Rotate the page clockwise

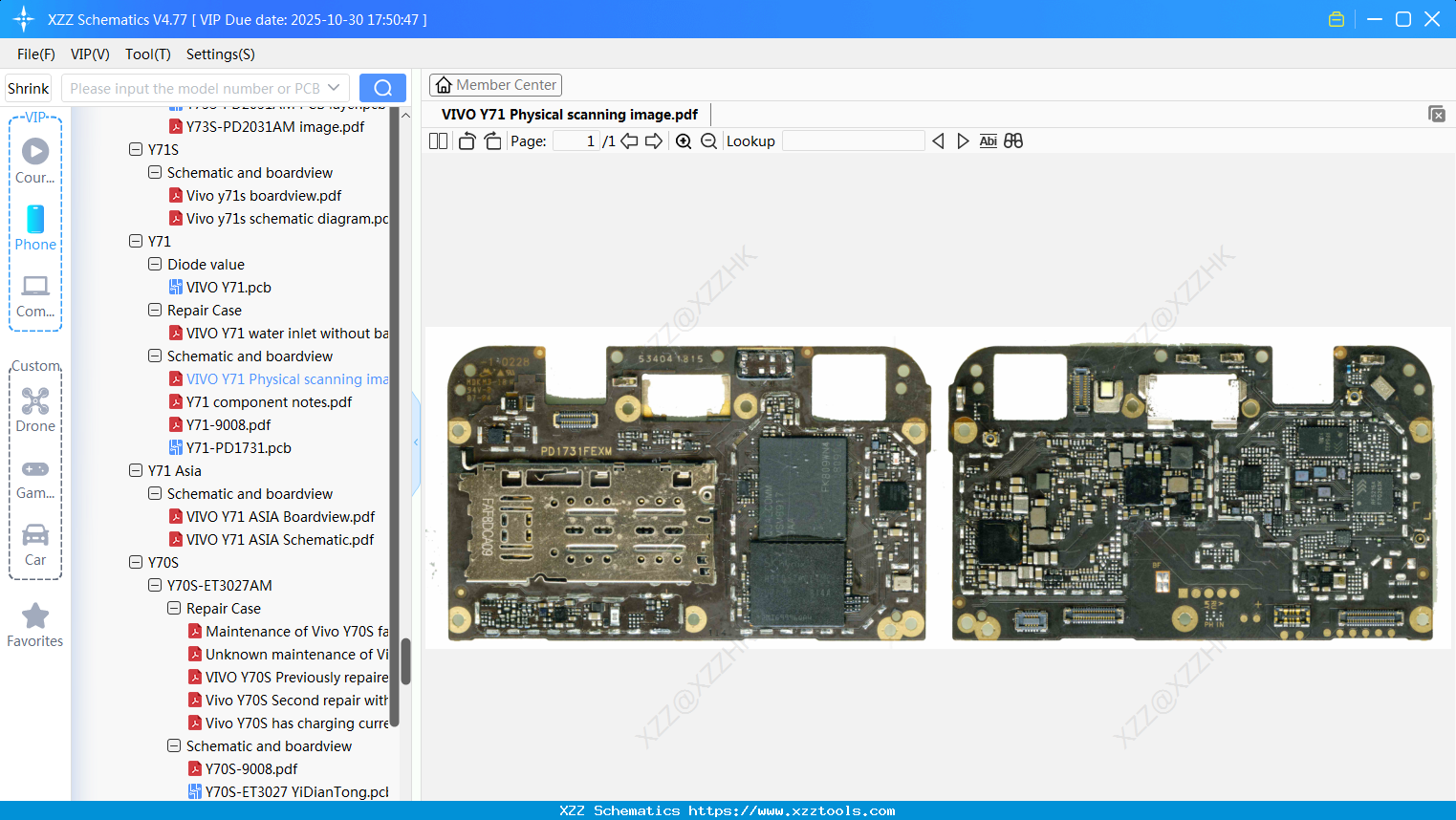pos(492,140)
